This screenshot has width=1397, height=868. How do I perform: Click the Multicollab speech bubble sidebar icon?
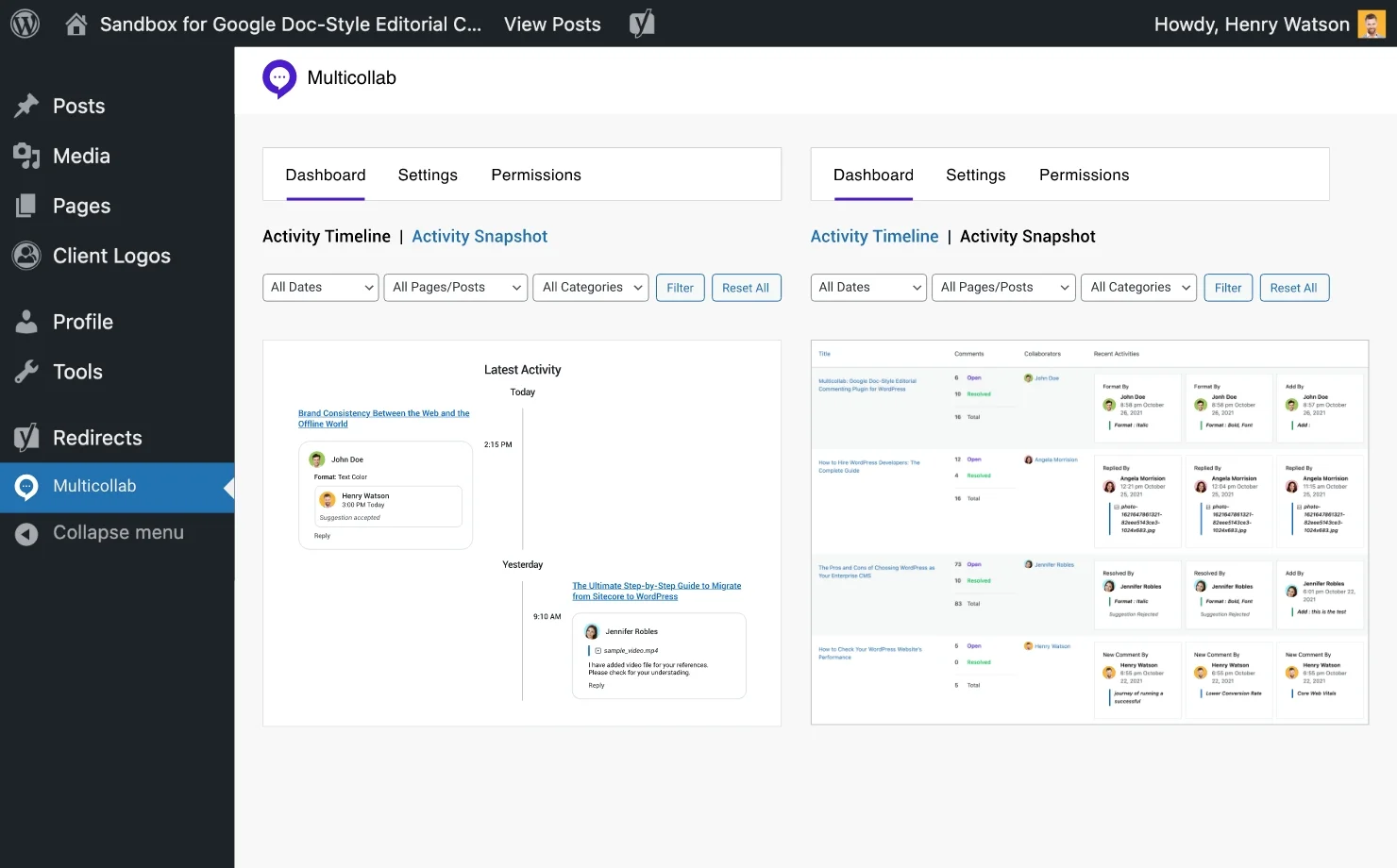point(26,487)
